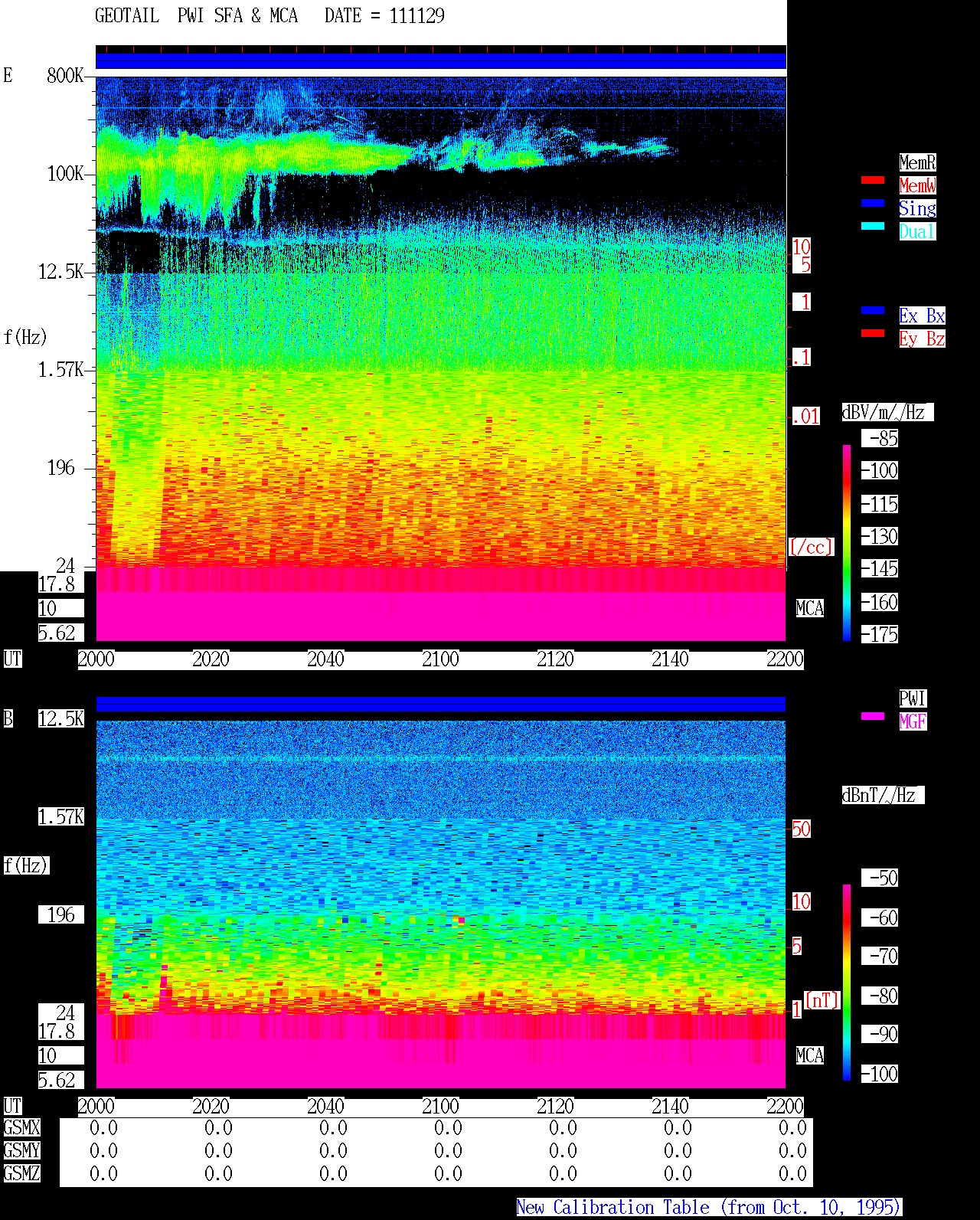Click the GSMX row label
This screenshot has width=980, height=1220.
pos(21,1128)
